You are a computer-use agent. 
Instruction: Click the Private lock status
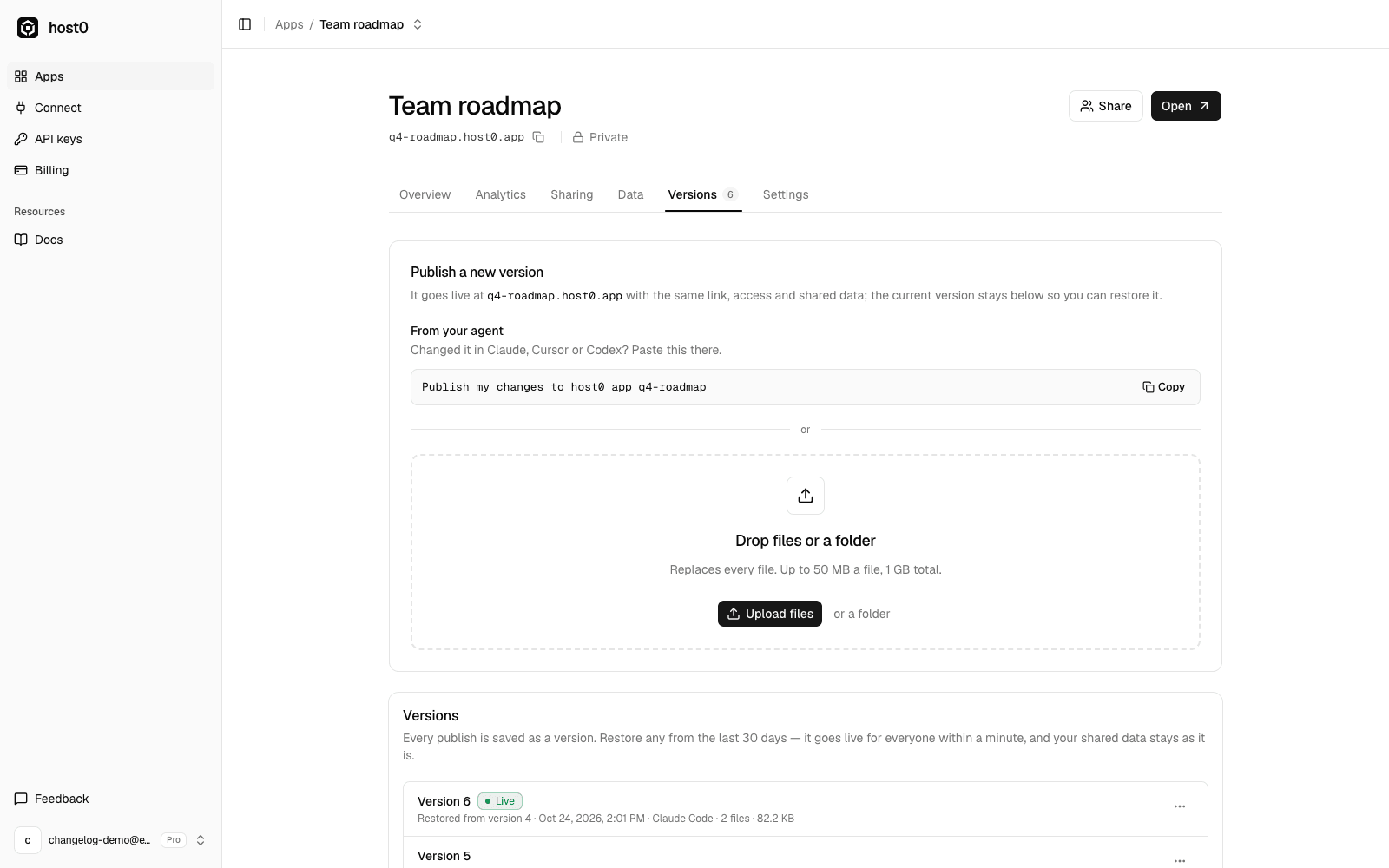tap(600, 137)
